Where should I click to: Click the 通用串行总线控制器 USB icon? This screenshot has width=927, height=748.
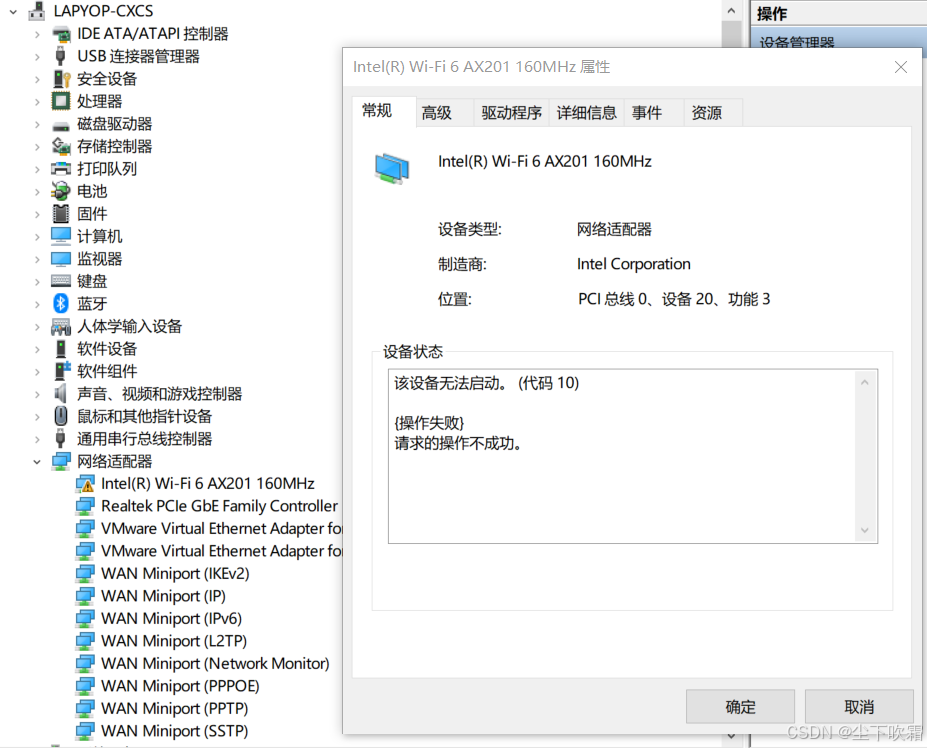pos(60,438)
